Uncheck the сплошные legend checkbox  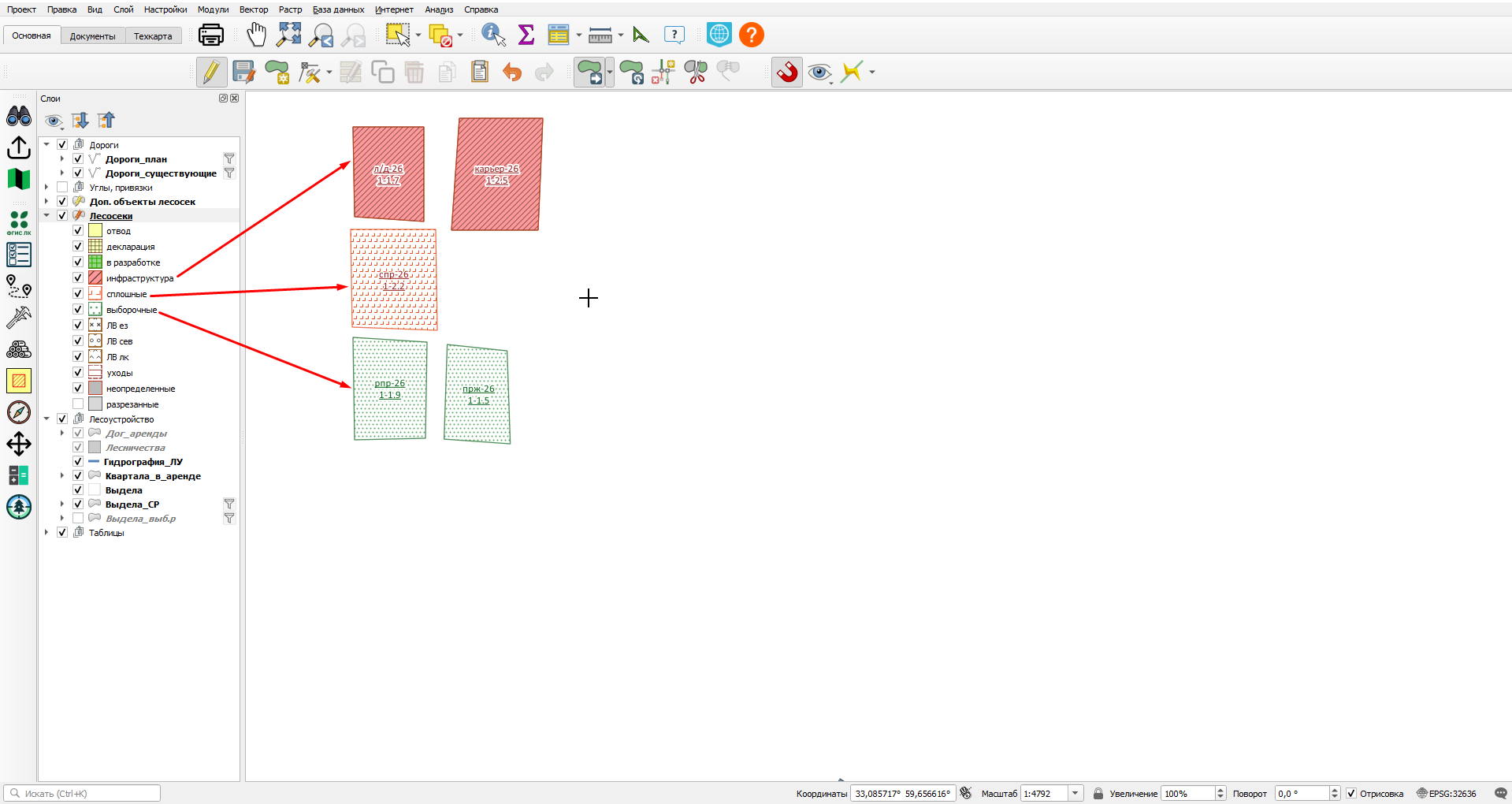click(78, 293)
